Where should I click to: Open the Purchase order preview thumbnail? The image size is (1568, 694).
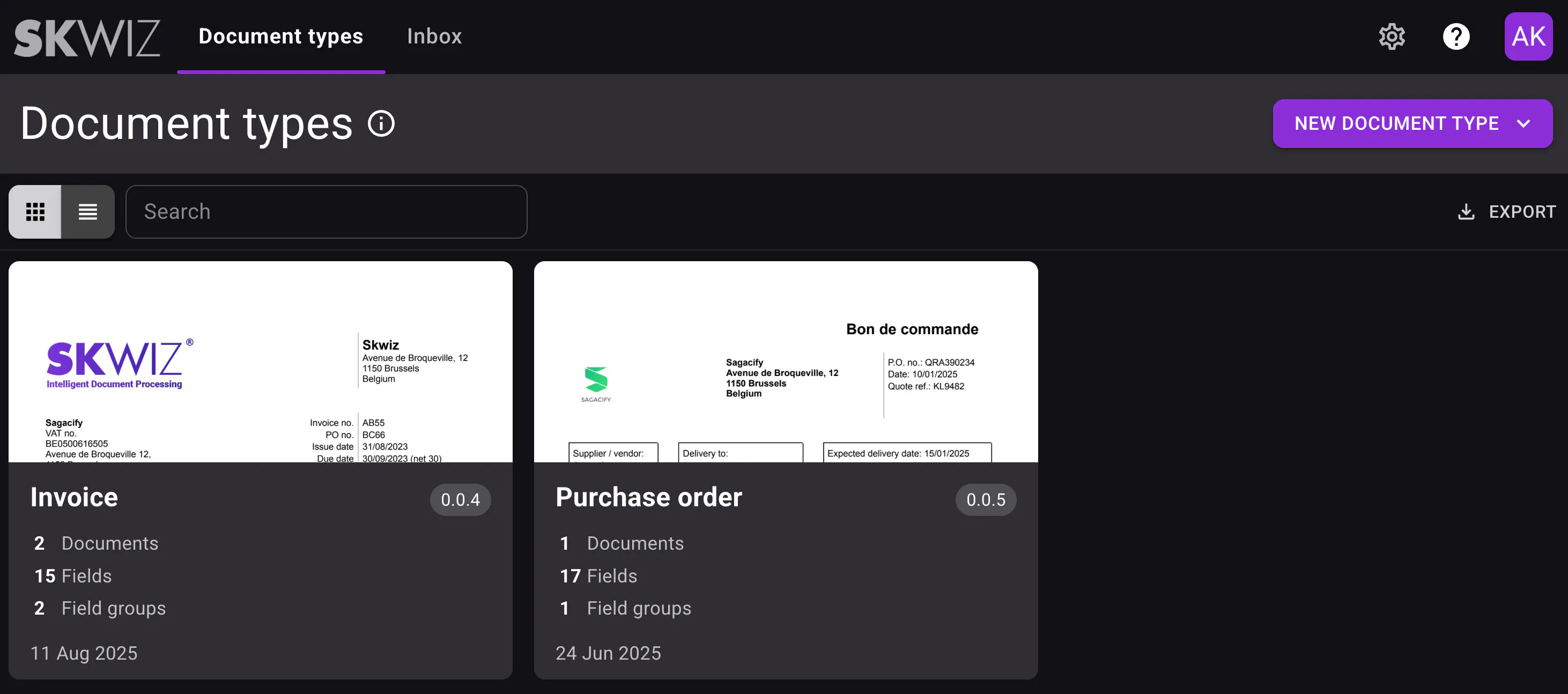[785, 361]
